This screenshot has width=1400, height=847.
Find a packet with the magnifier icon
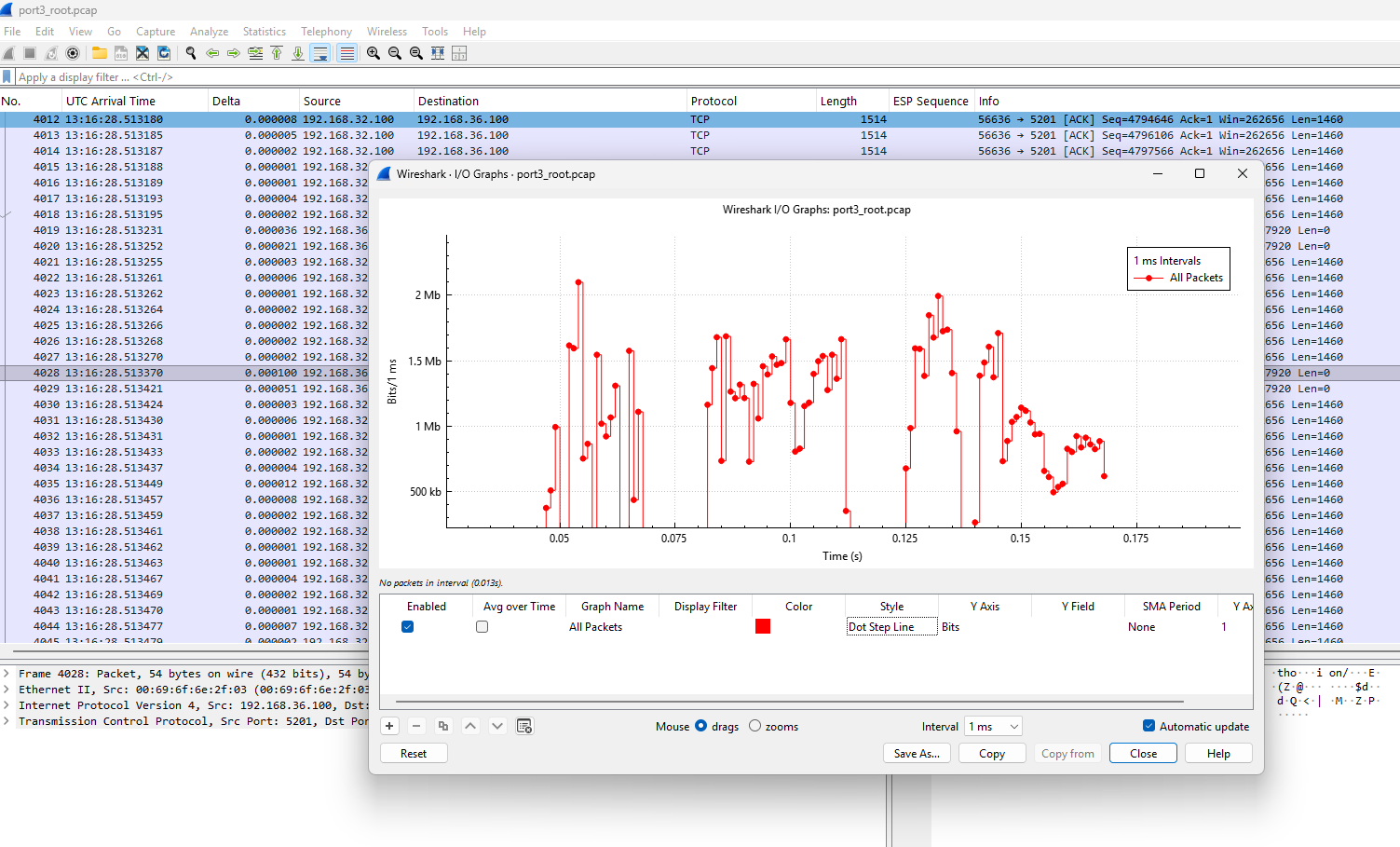pos(191,53)
